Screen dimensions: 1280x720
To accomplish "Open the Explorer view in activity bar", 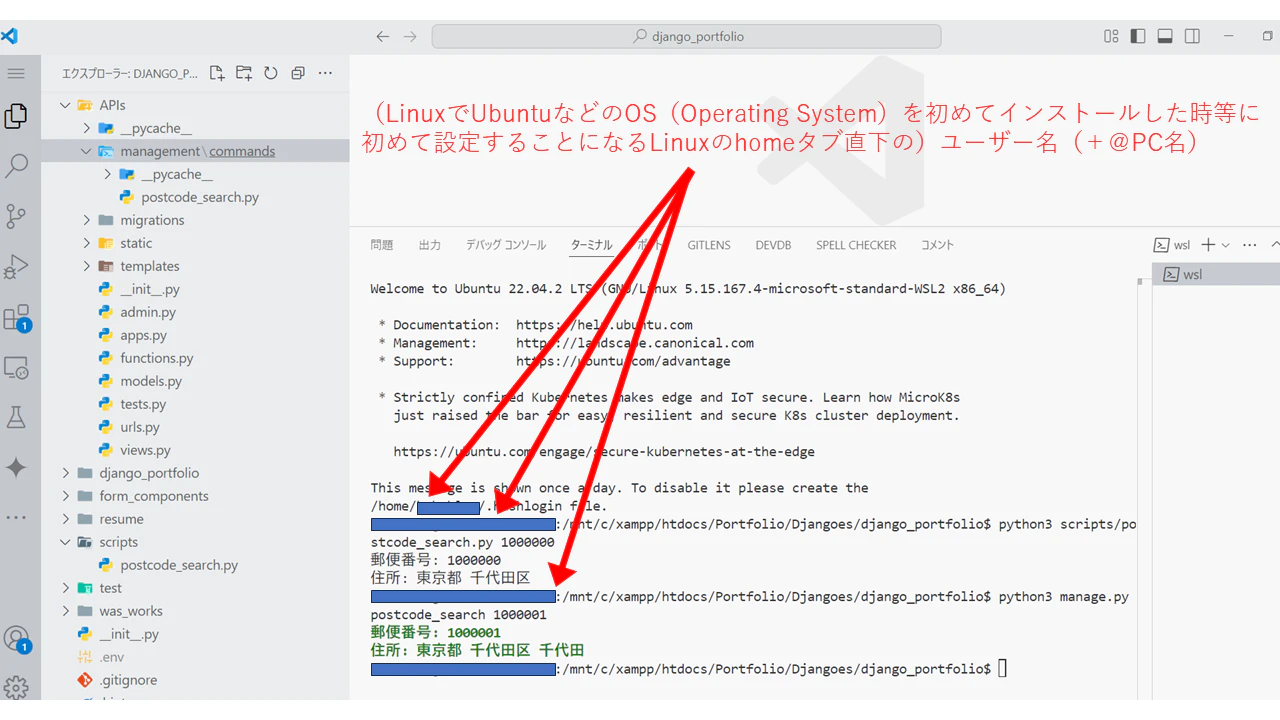I will click(16, 117).
